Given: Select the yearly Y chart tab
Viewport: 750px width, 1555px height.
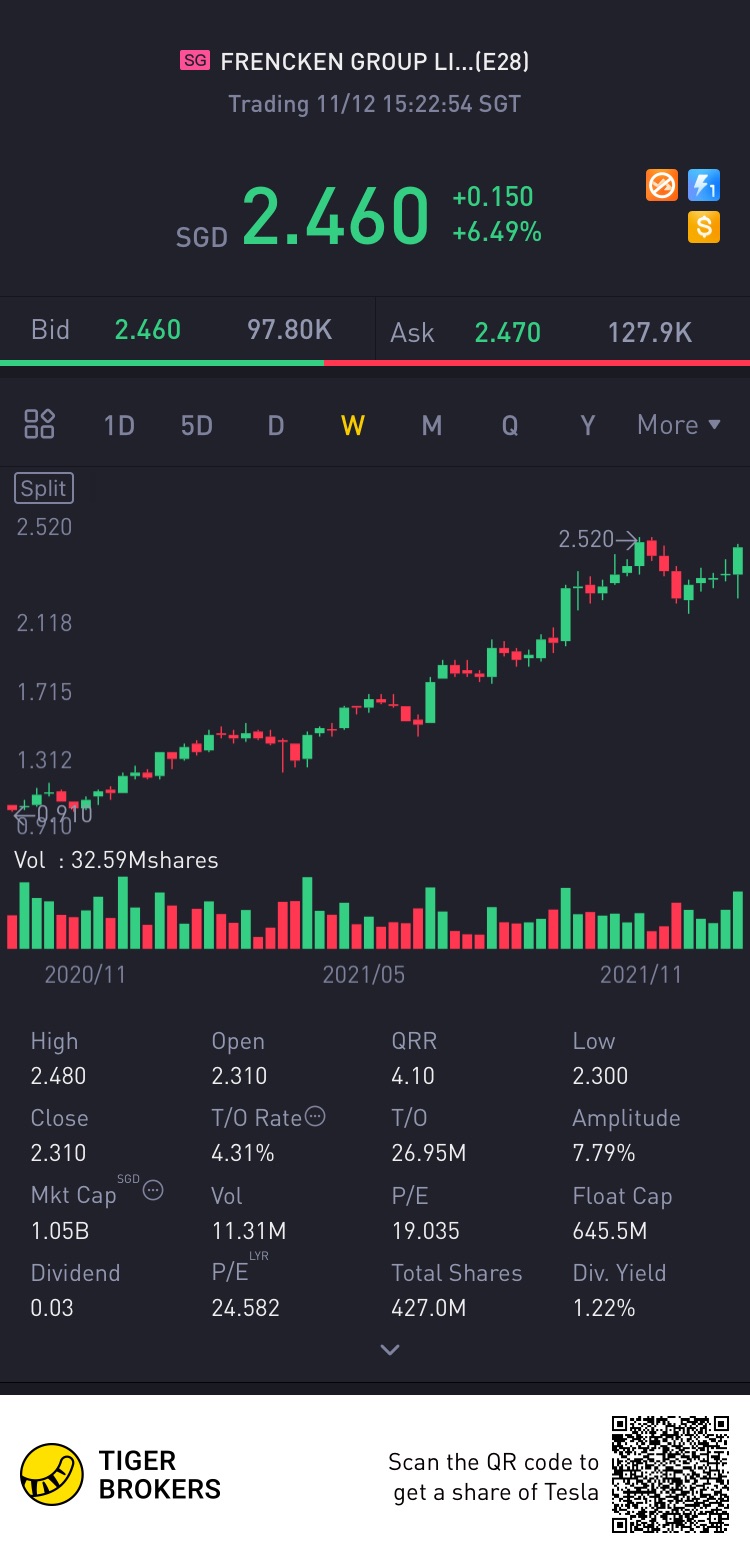Looking at the screenshot, I should (x=588, y=425).
